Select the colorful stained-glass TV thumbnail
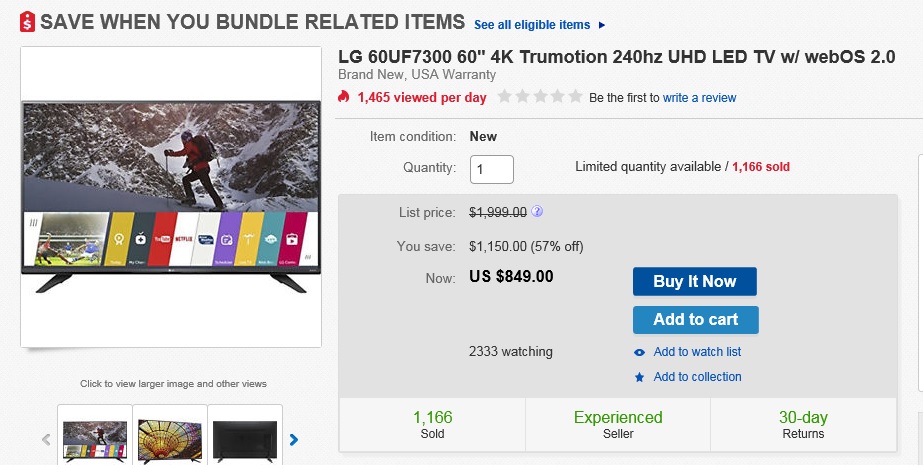Screen dimensions: 923x465 tap(169, 437)
